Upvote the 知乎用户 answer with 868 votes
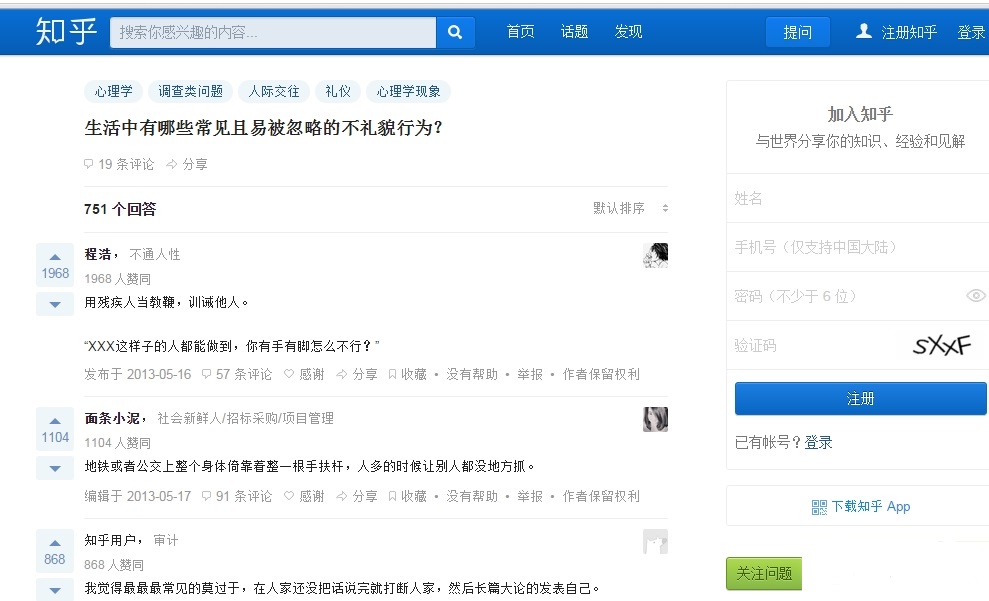The height and width of the screenshot is (601, 989). pos(55,549)
